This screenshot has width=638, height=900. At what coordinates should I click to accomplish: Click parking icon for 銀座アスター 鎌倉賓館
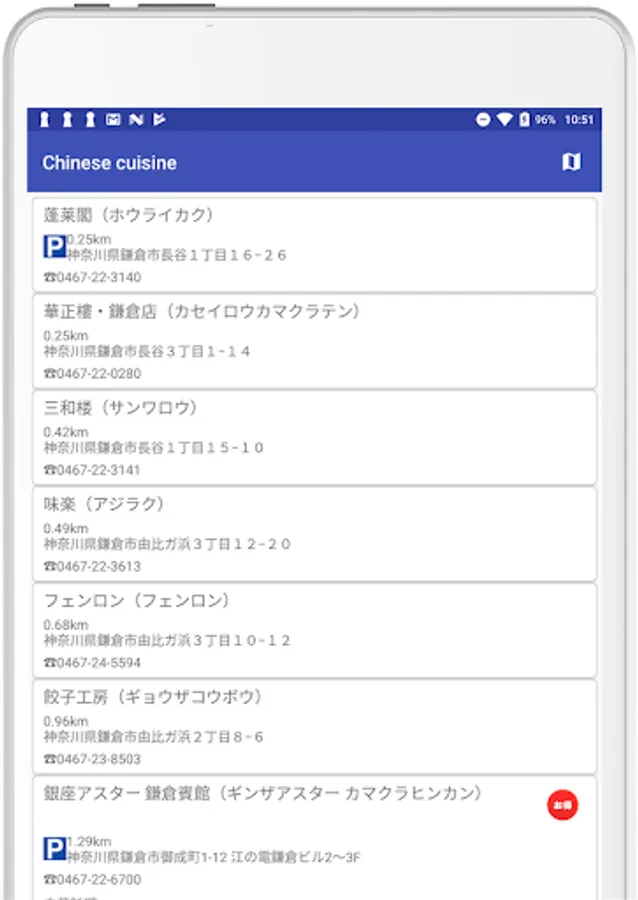(54, 849)
